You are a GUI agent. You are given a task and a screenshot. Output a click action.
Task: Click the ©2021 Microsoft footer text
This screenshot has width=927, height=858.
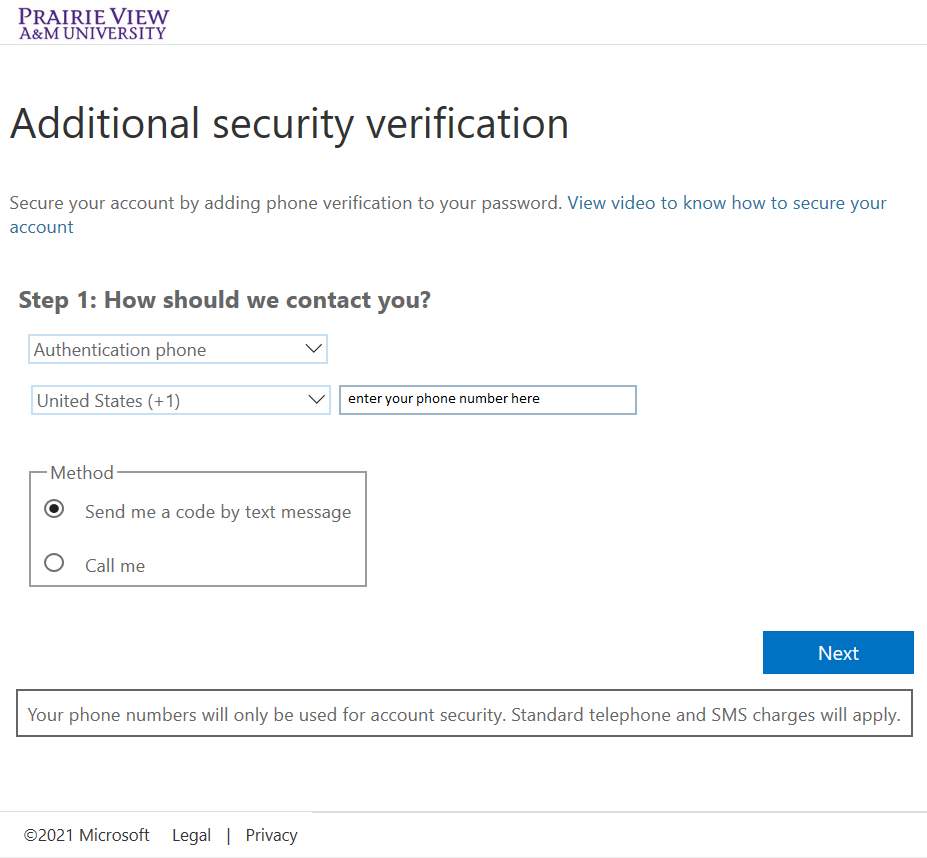click(x=87, y=835)
